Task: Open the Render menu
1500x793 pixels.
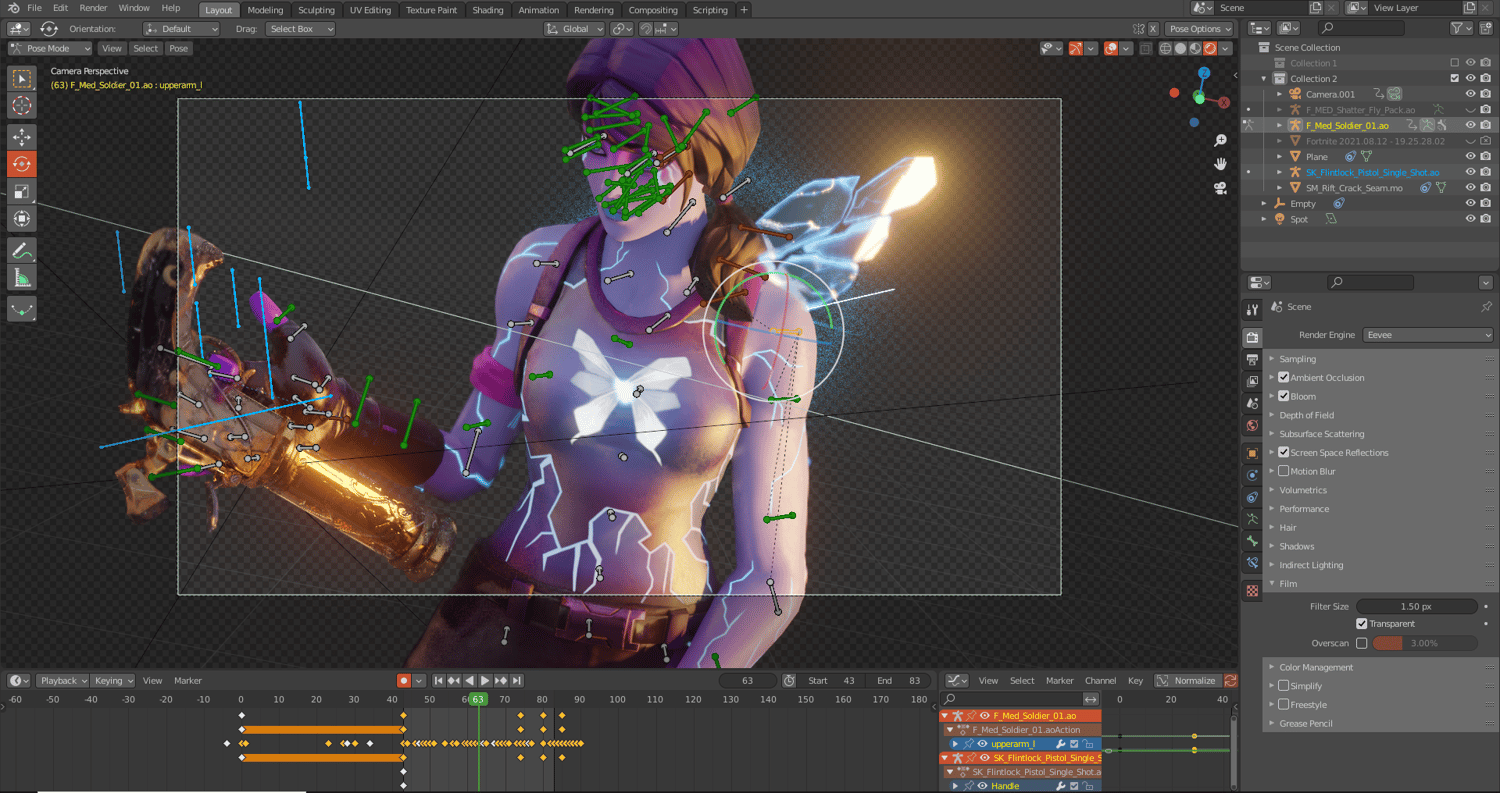Action: (x=93, y=8)
